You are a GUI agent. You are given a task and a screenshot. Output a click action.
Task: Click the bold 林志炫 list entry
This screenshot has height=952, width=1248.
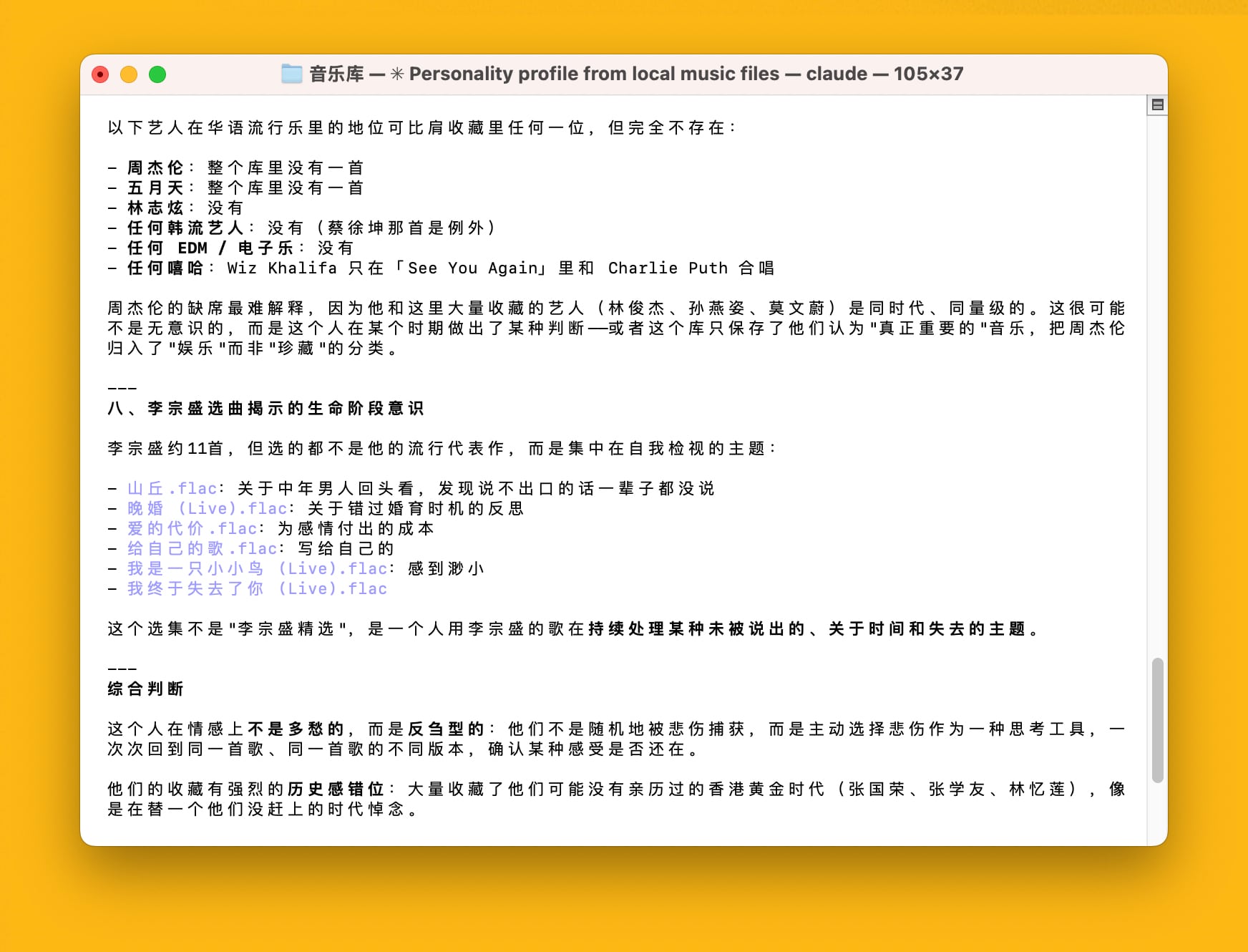coord(155,208)
